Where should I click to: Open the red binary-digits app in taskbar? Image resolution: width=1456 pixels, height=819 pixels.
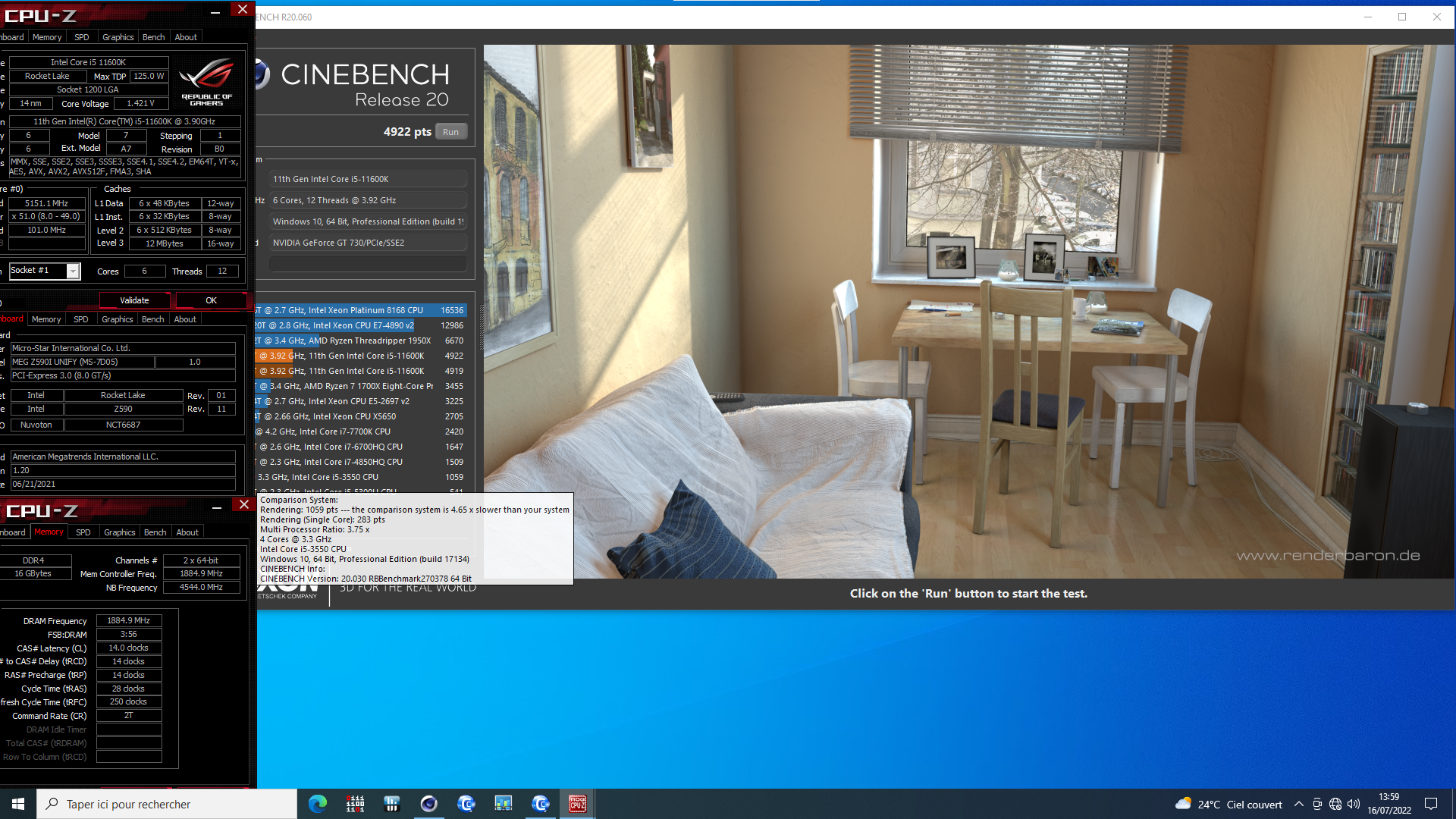point(355,804)
